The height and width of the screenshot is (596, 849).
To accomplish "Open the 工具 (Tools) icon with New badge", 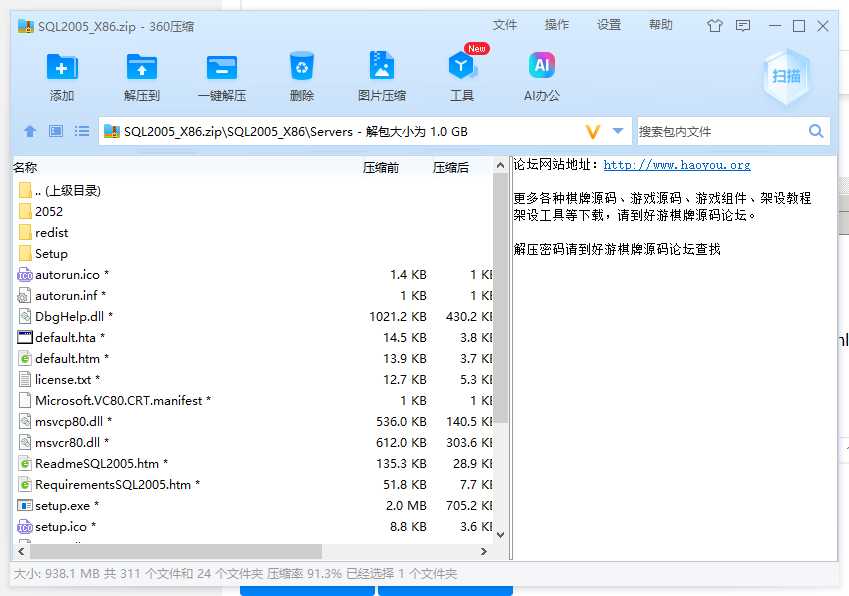I will click(461, 66).
